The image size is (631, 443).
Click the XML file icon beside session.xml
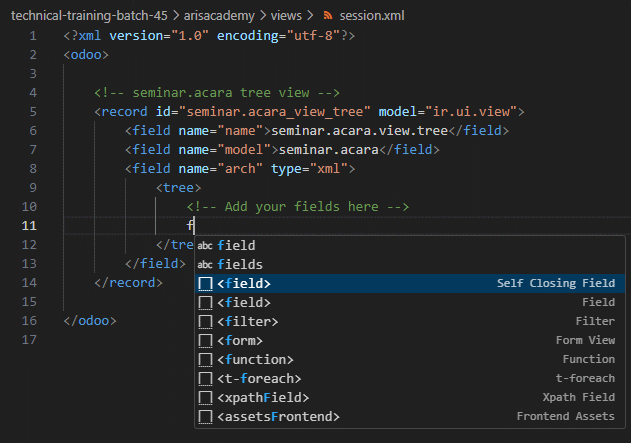coord(328,16)
